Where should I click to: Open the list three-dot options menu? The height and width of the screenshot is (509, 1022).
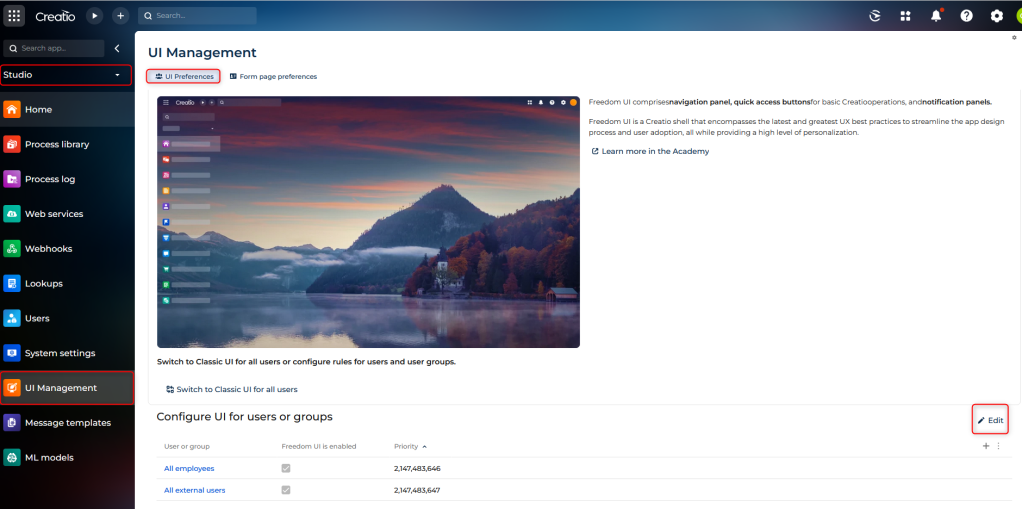coord(999,446)
